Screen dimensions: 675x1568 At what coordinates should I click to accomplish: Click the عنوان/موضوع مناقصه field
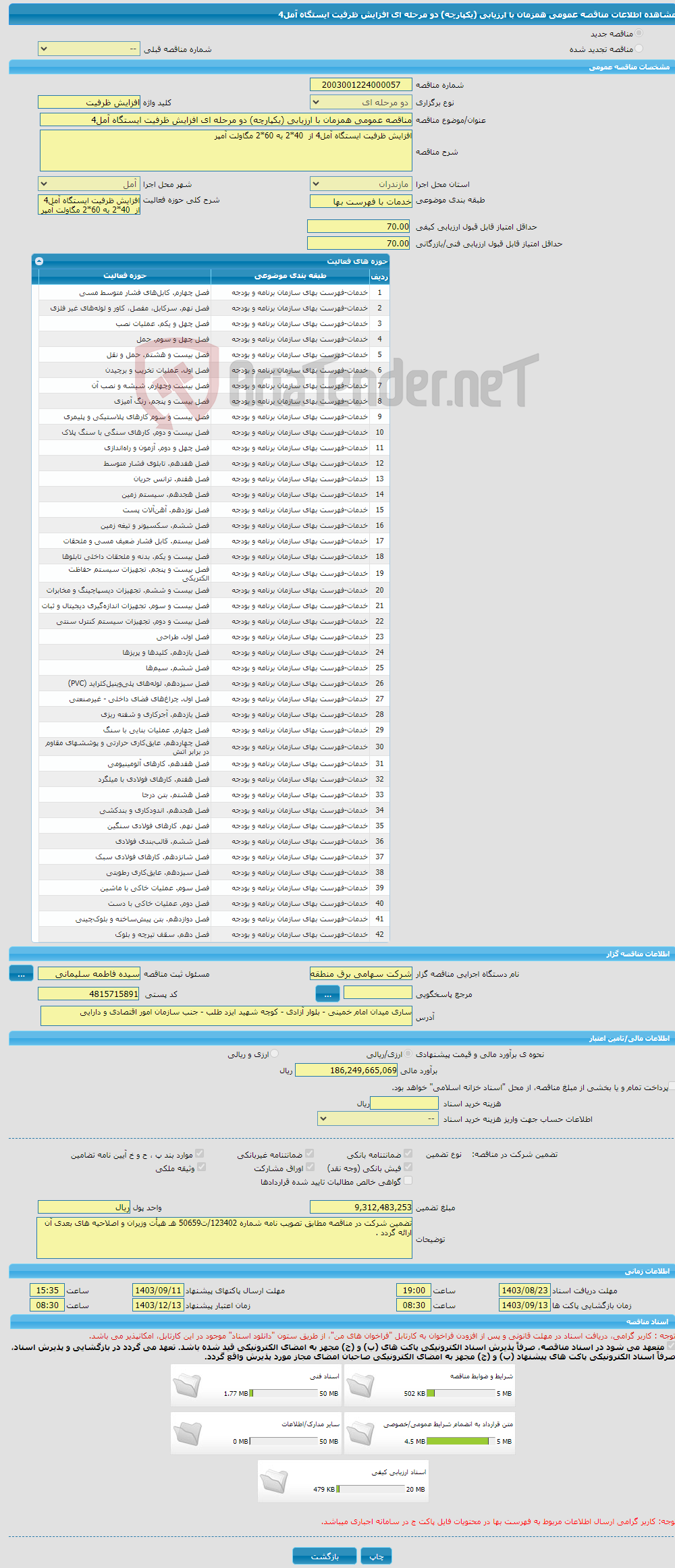coord(226,119)
